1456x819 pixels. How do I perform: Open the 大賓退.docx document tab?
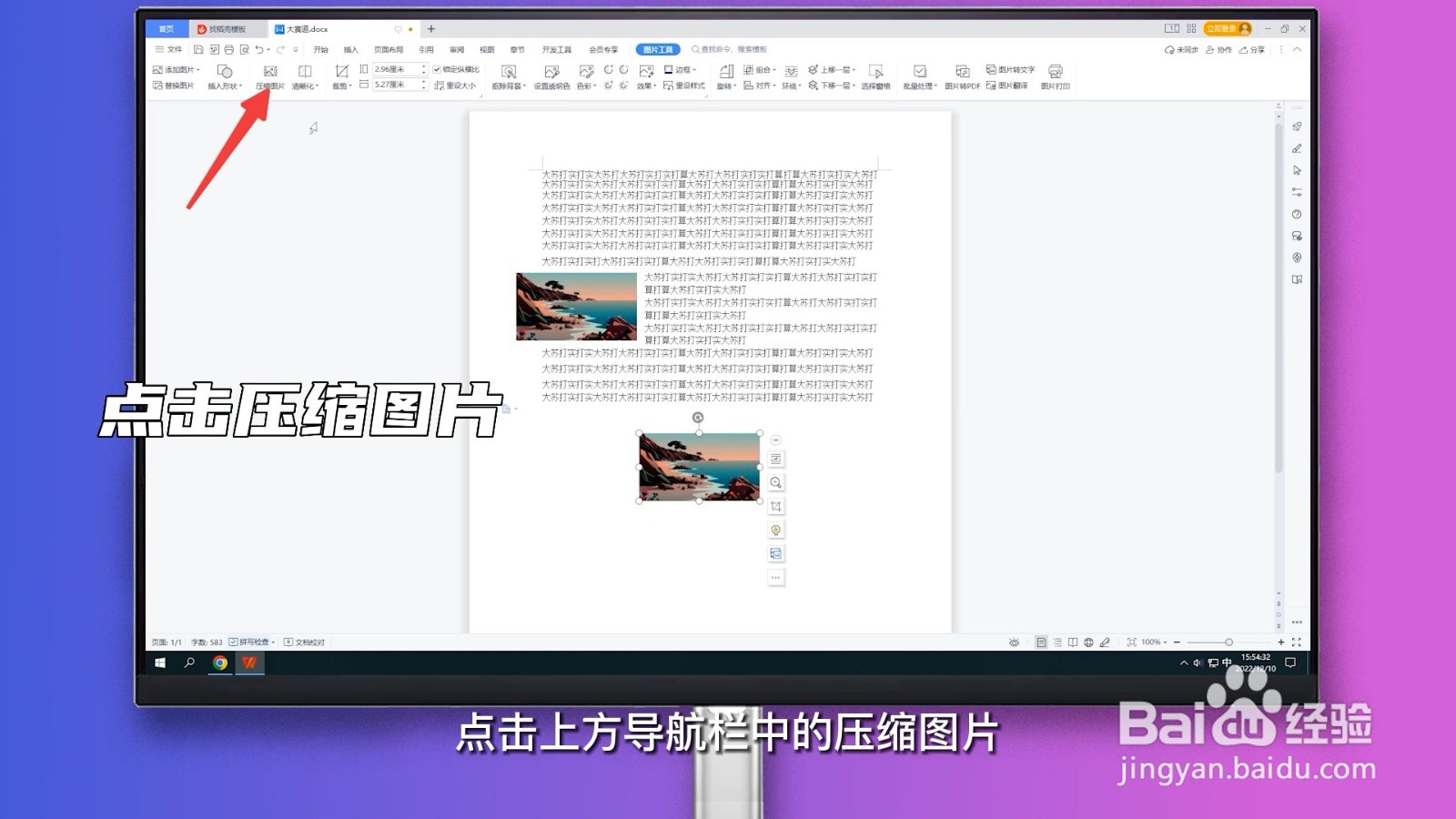coord(303,28)
